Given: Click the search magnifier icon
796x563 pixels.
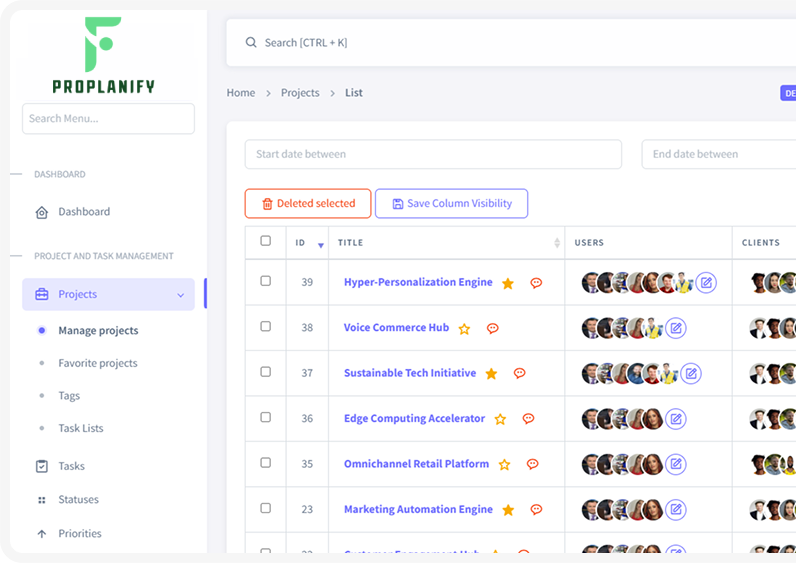Looking at the screenshot, I should [x=251, y=43].
